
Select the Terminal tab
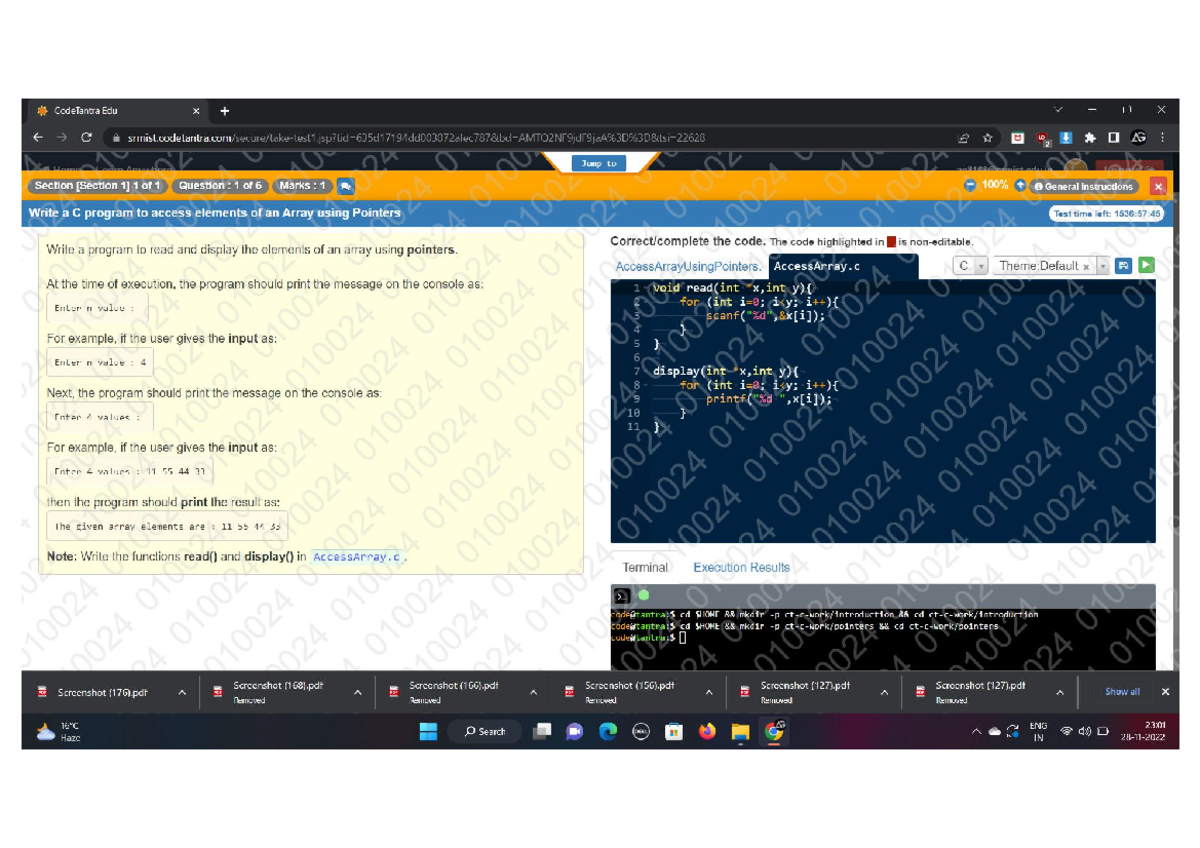pyautogui.click(x=645, y=567)
